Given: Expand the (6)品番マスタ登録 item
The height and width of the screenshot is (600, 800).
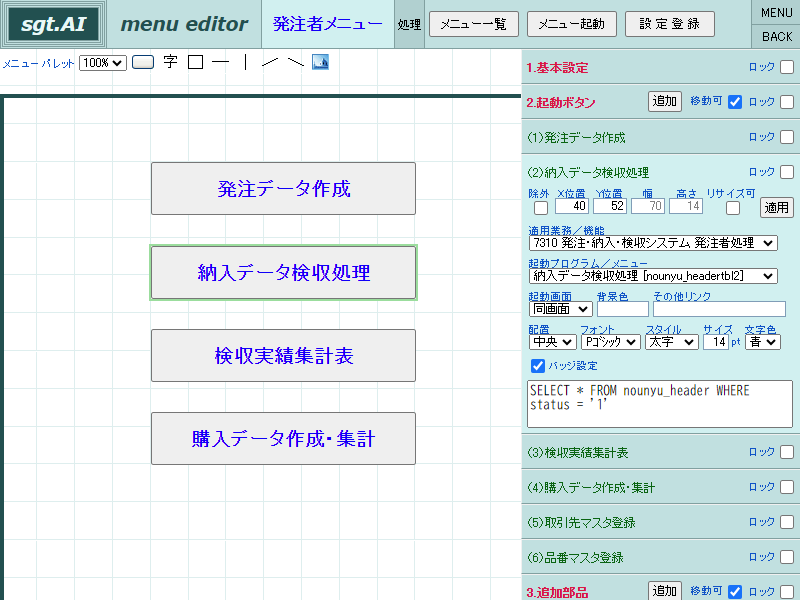Looking at the screenshot, I should tap(576, 558).
